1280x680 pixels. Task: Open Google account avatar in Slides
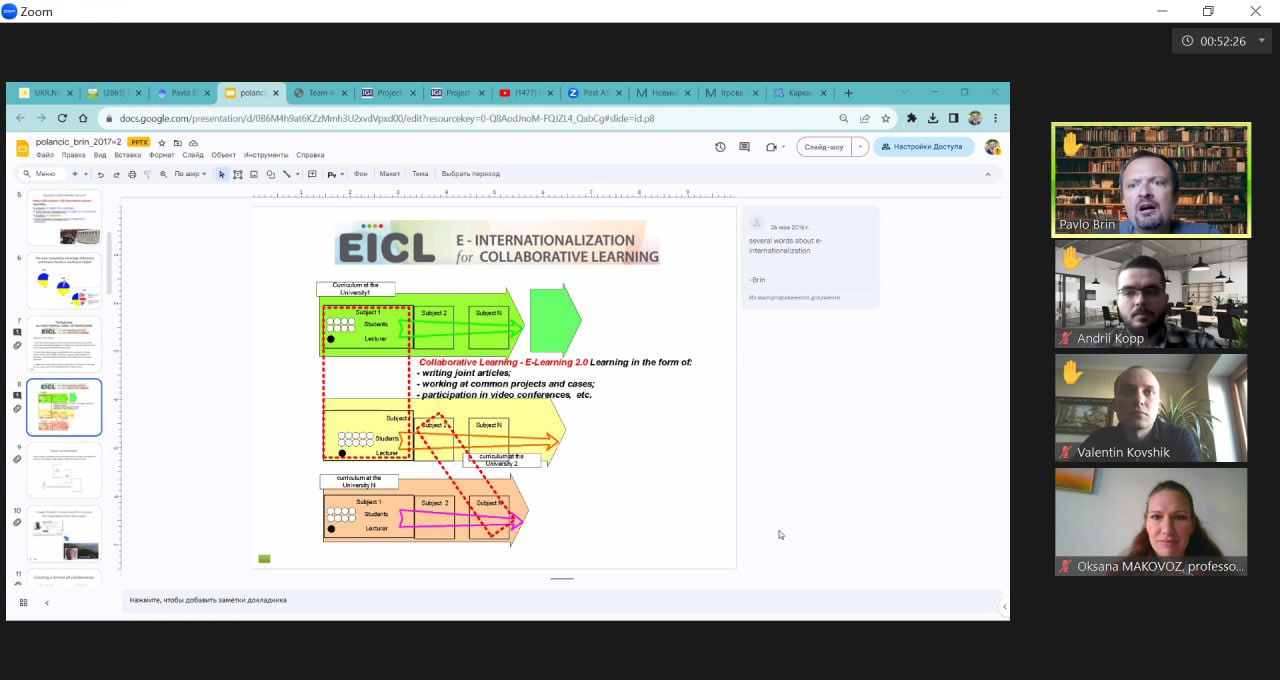(992, 147)
